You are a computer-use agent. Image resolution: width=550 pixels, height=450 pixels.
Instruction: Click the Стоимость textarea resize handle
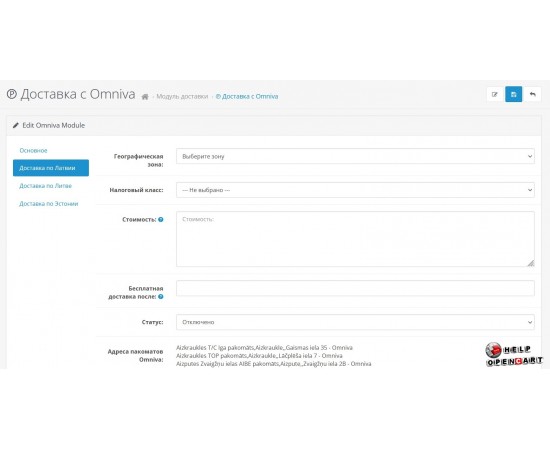[x=531, y=263]
